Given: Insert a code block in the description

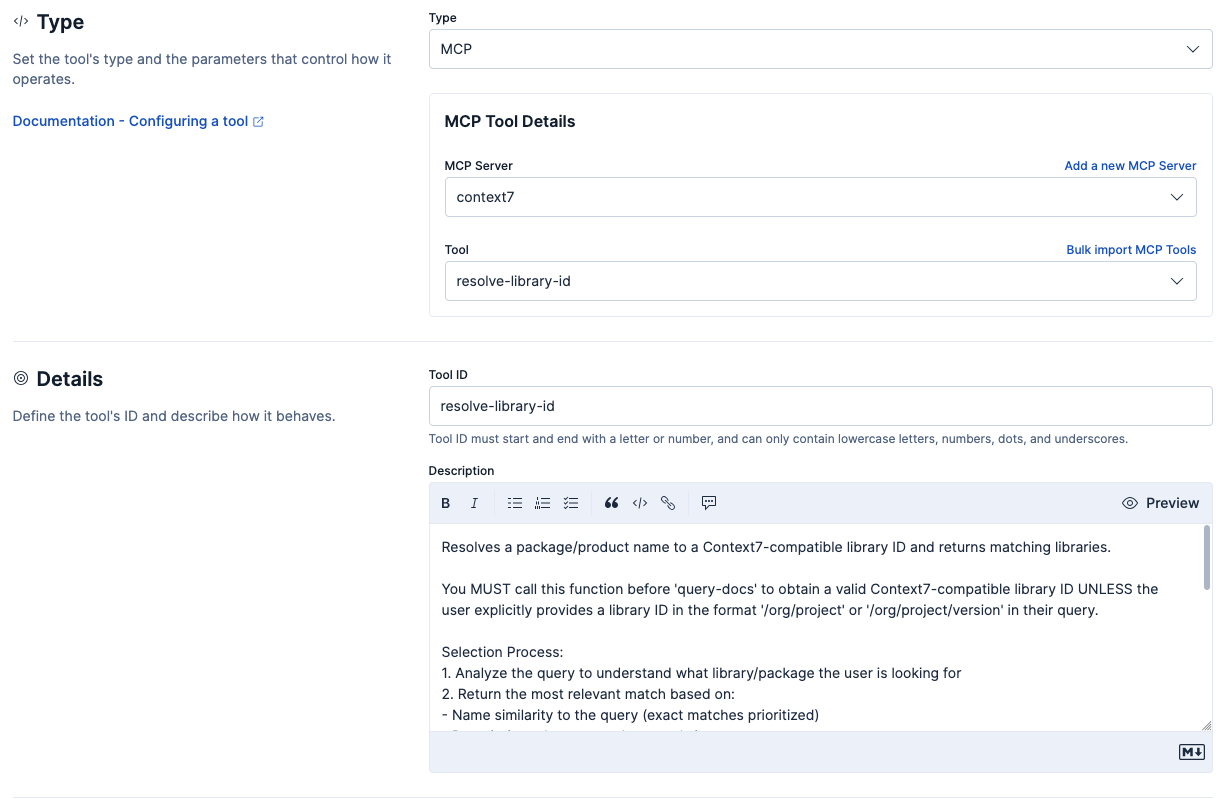Looking at the screenshot, I should pos(639,503).
